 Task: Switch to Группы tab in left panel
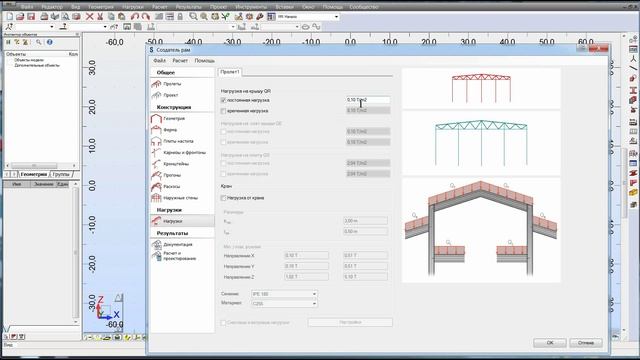61,174
